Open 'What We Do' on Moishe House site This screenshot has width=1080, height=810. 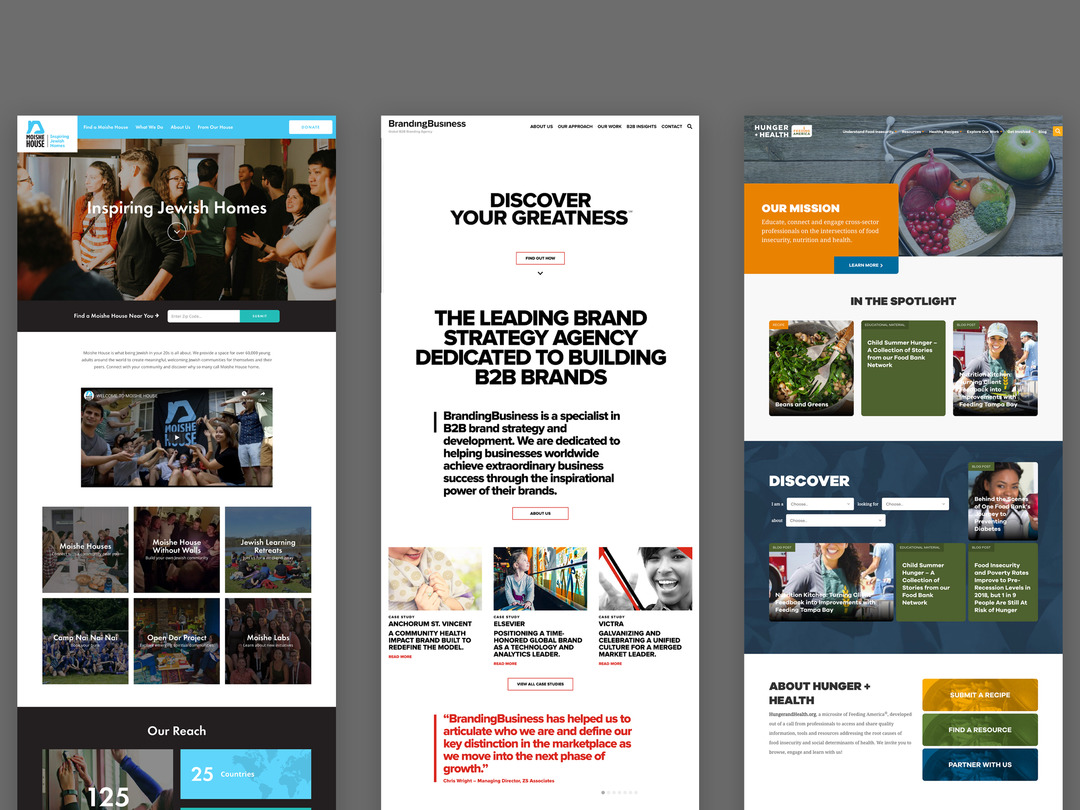point(149,127)
